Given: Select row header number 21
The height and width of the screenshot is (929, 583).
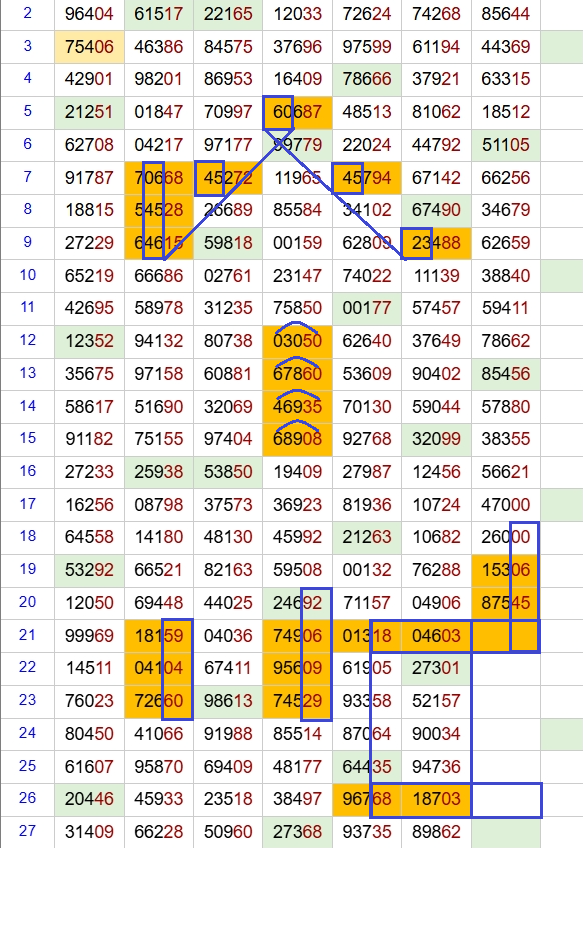Looking at the screenshot, I should point(27,635).
